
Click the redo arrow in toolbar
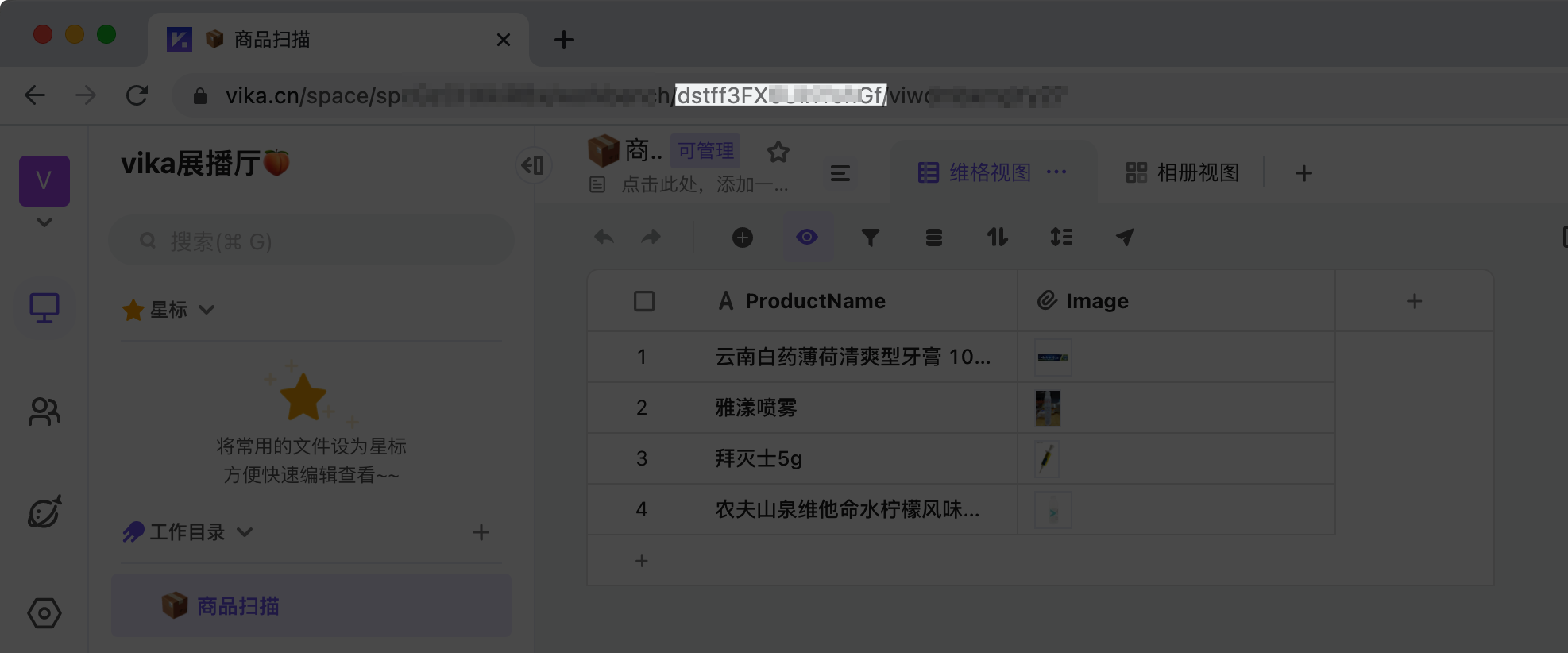pos(651,237)
